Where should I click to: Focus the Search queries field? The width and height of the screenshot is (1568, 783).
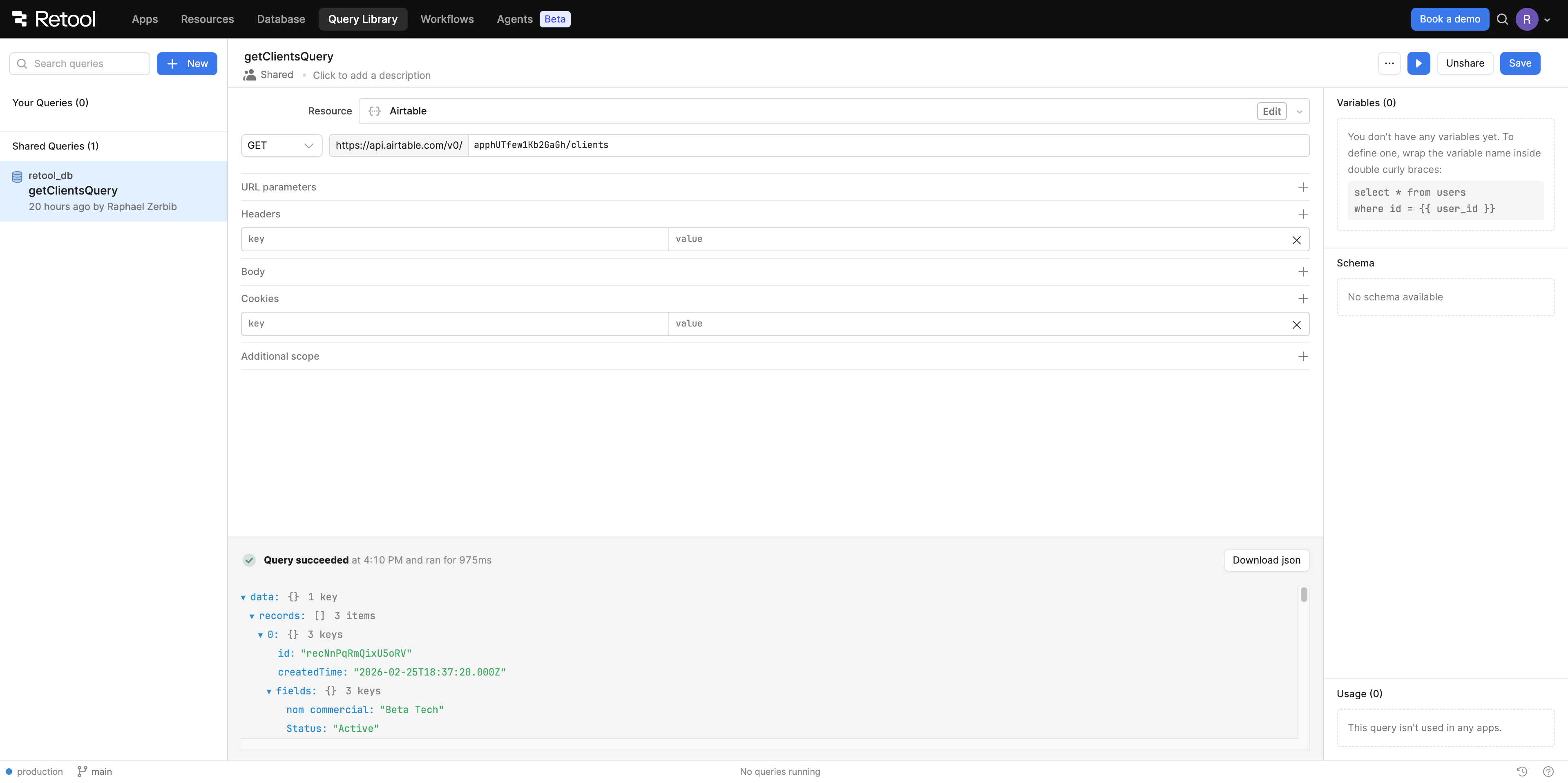[80, 63]
